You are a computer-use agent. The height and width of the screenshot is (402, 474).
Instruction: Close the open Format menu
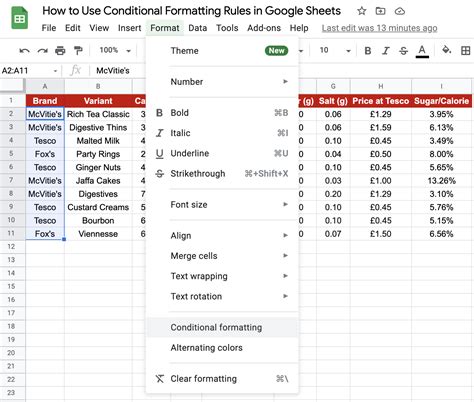(165, 28)
